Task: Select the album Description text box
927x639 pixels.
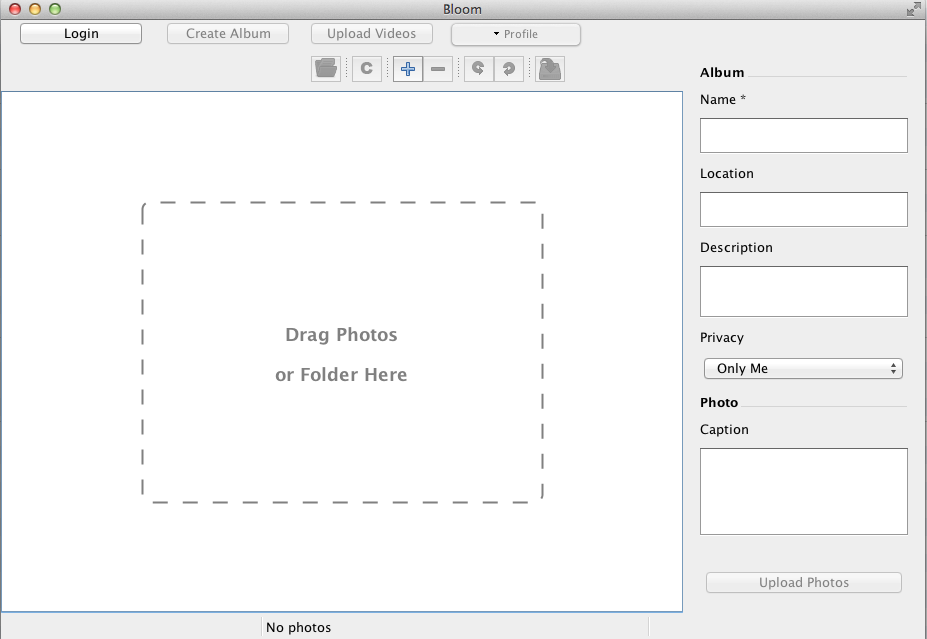Action: [x=803, y=291]
